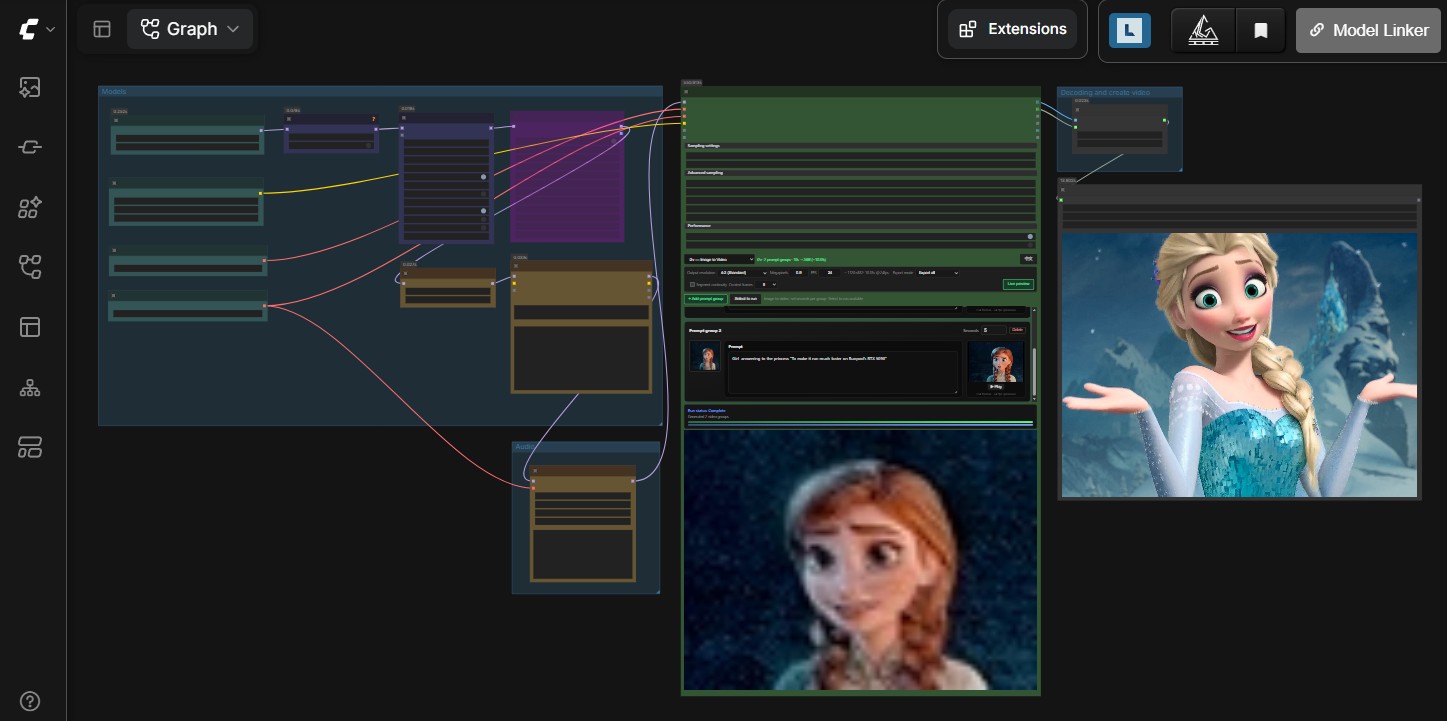Click the bookmark icon in the top bar

[x=1260, y=30]
